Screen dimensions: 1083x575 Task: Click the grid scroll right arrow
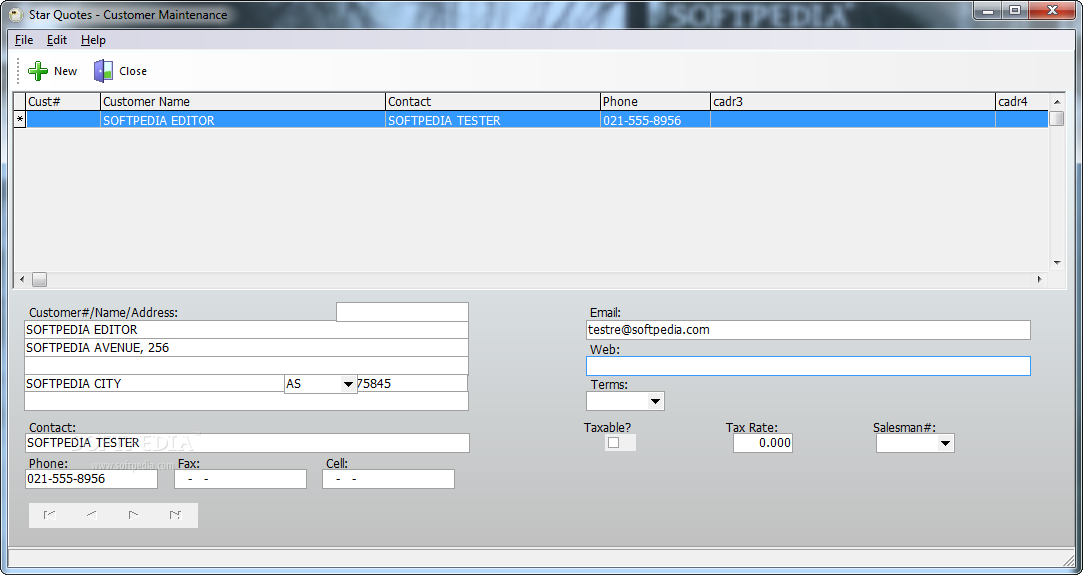tap(1039, 280)
